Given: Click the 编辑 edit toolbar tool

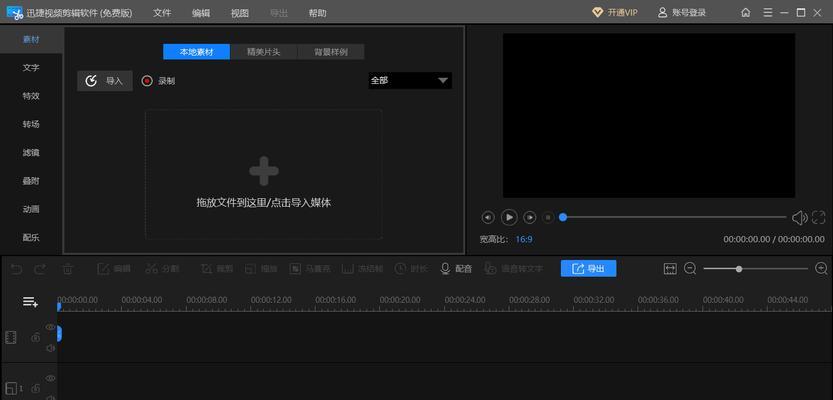Looking at the screenshot, I should point(114,269).
